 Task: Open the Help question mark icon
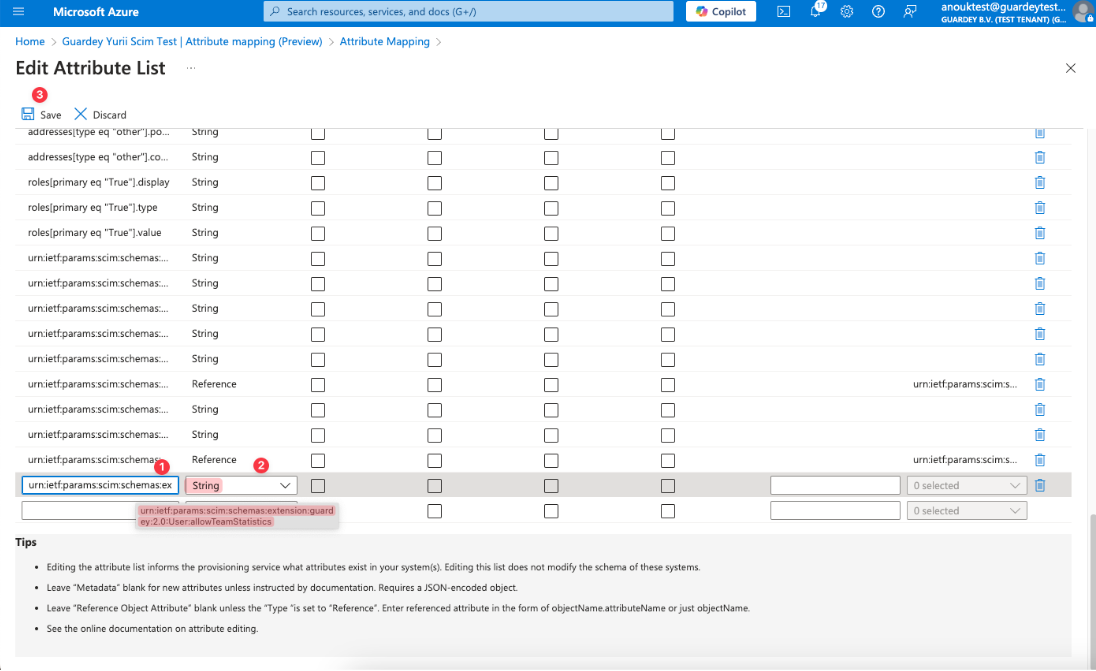tap(878, 12)
